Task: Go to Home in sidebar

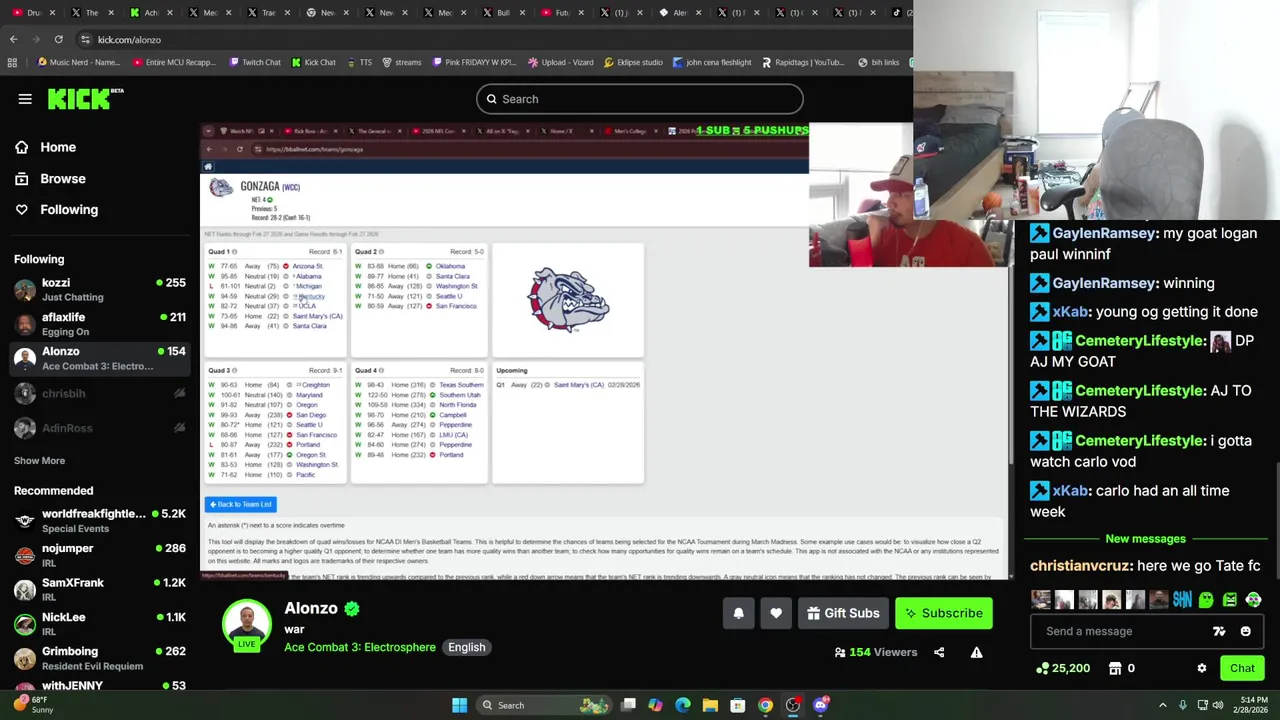Action: (58, 147)
